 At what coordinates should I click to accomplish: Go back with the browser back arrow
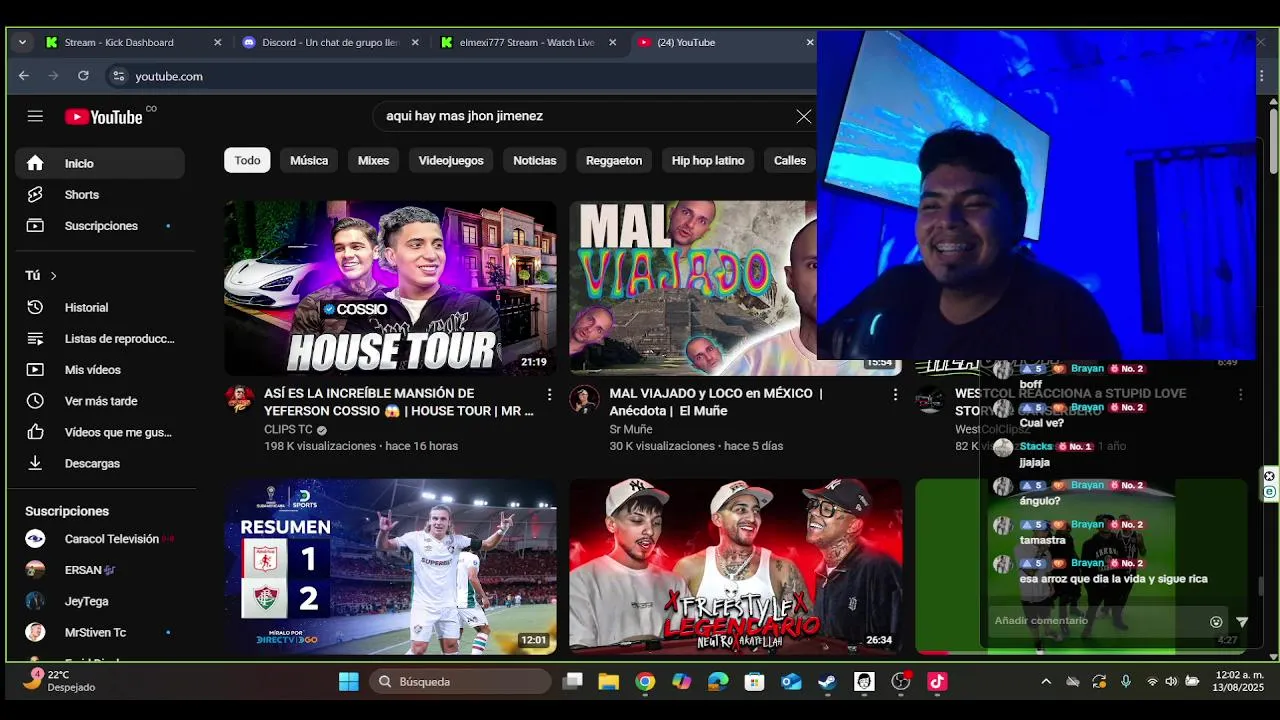[x=24, y=76]
